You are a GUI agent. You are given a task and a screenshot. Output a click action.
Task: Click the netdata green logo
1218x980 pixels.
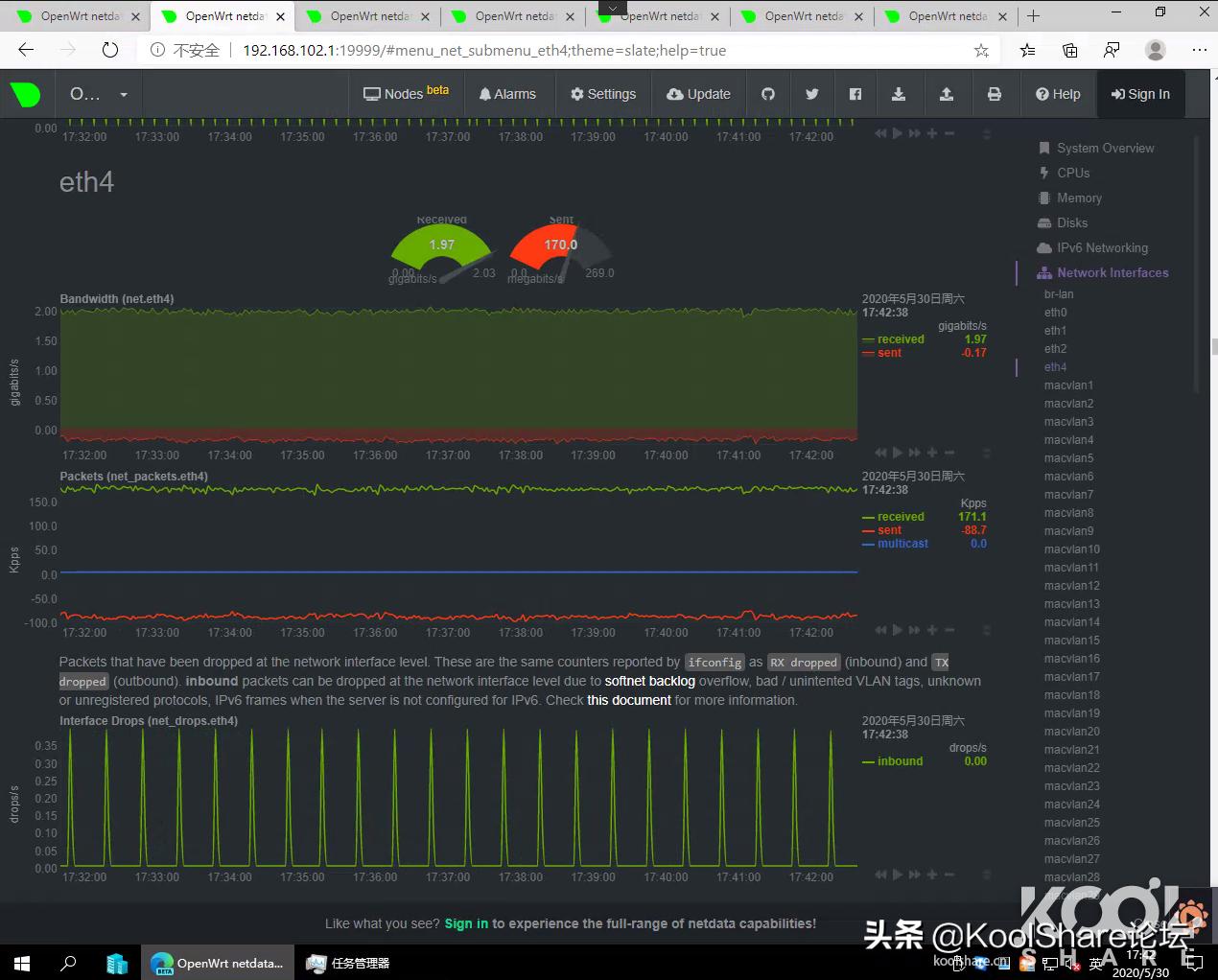tap(26, 94)
